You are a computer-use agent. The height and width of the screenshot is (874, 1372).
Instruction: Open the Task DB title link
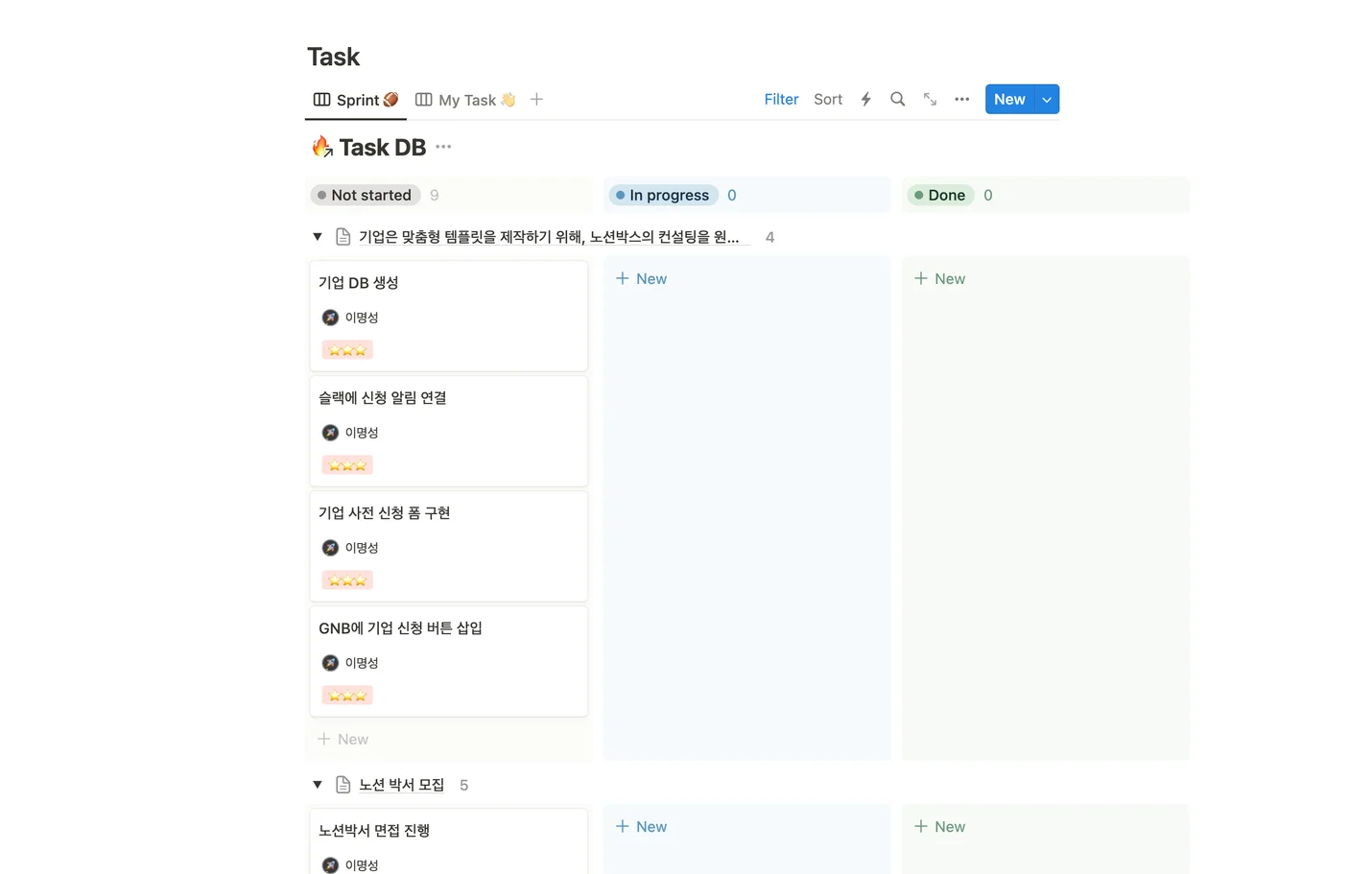(382, 147)
